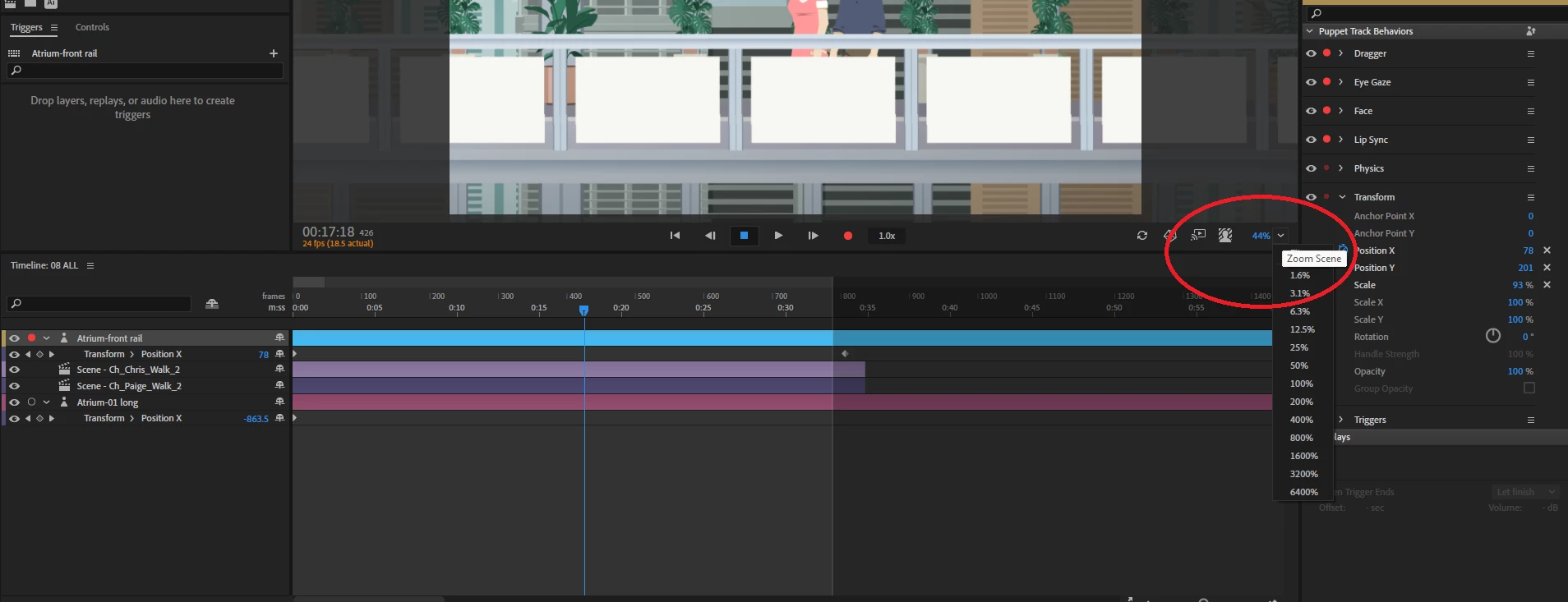1568x602 pixels.
Task: Click the 1.0x playback speed button
Action: click(x=887, y=236)
